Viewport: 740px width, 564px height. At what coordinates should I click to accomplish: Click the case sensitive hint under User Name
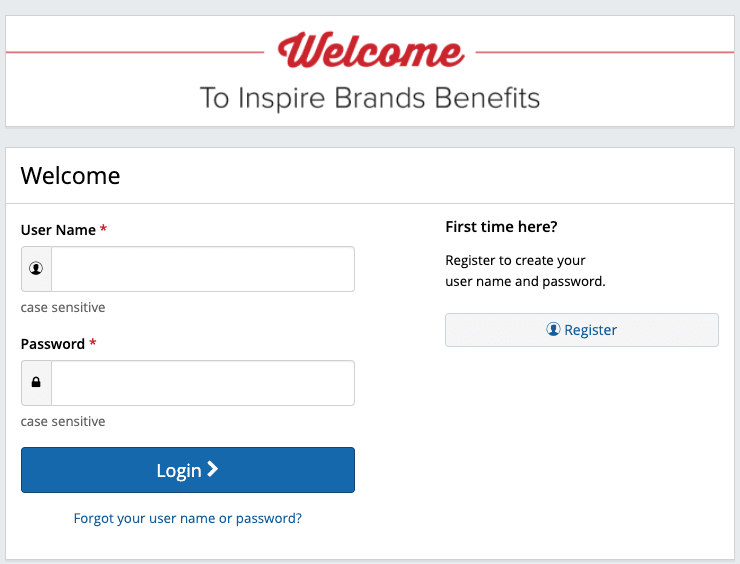tap(63, 308)
